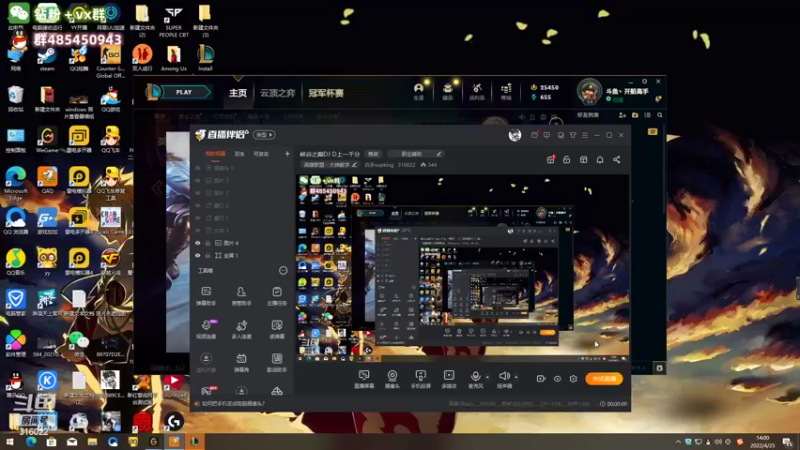Expand the speaker options arrow
This screenshot has width=800, height=450.
(516, 378)
